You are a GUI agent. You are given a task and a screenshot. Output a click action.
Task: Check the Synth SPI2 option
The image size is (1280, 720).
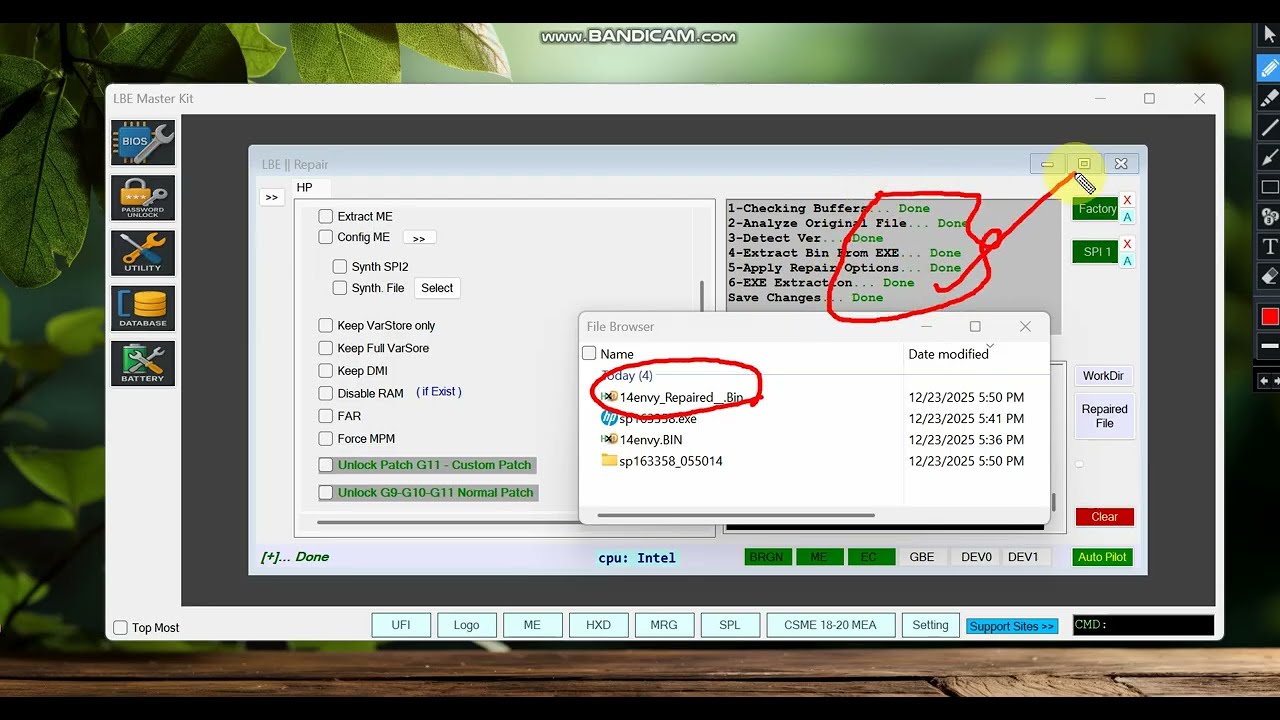pos(340,267)
